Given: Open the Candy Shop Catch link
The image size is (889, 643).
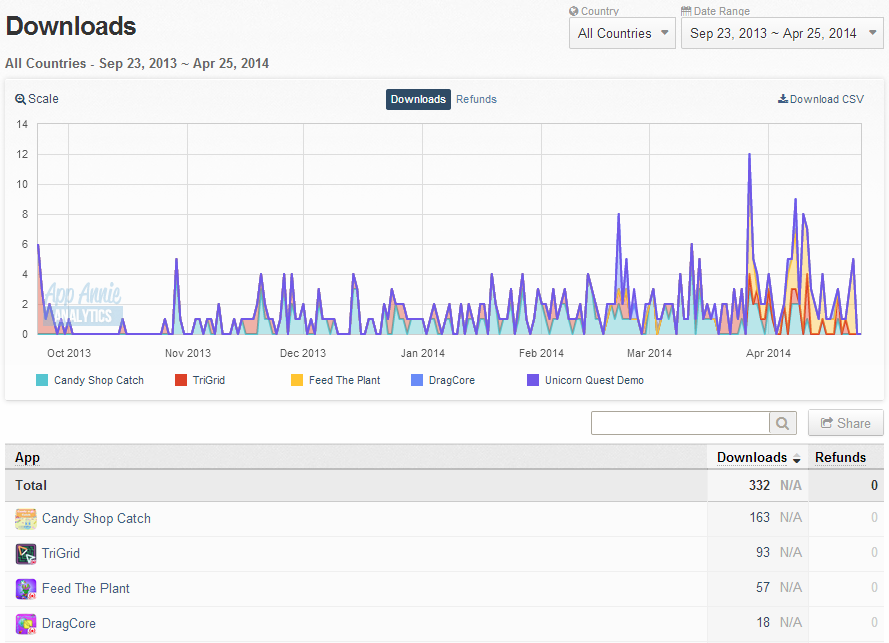Looking at the screenshot, I should [x=96, y=519].
